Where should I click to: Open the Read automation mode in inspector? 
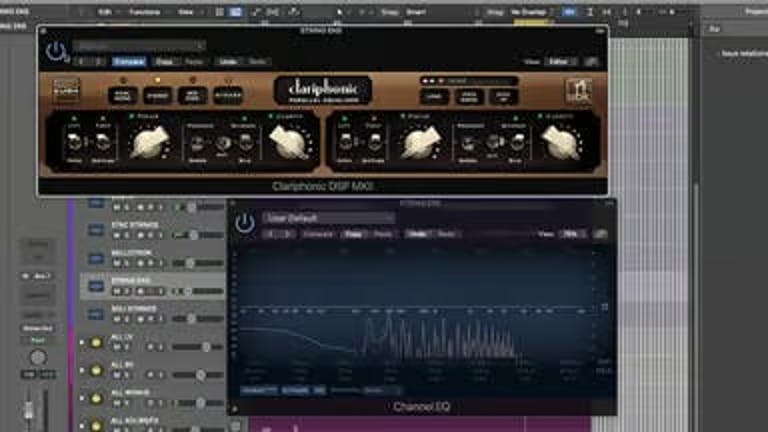37,340
